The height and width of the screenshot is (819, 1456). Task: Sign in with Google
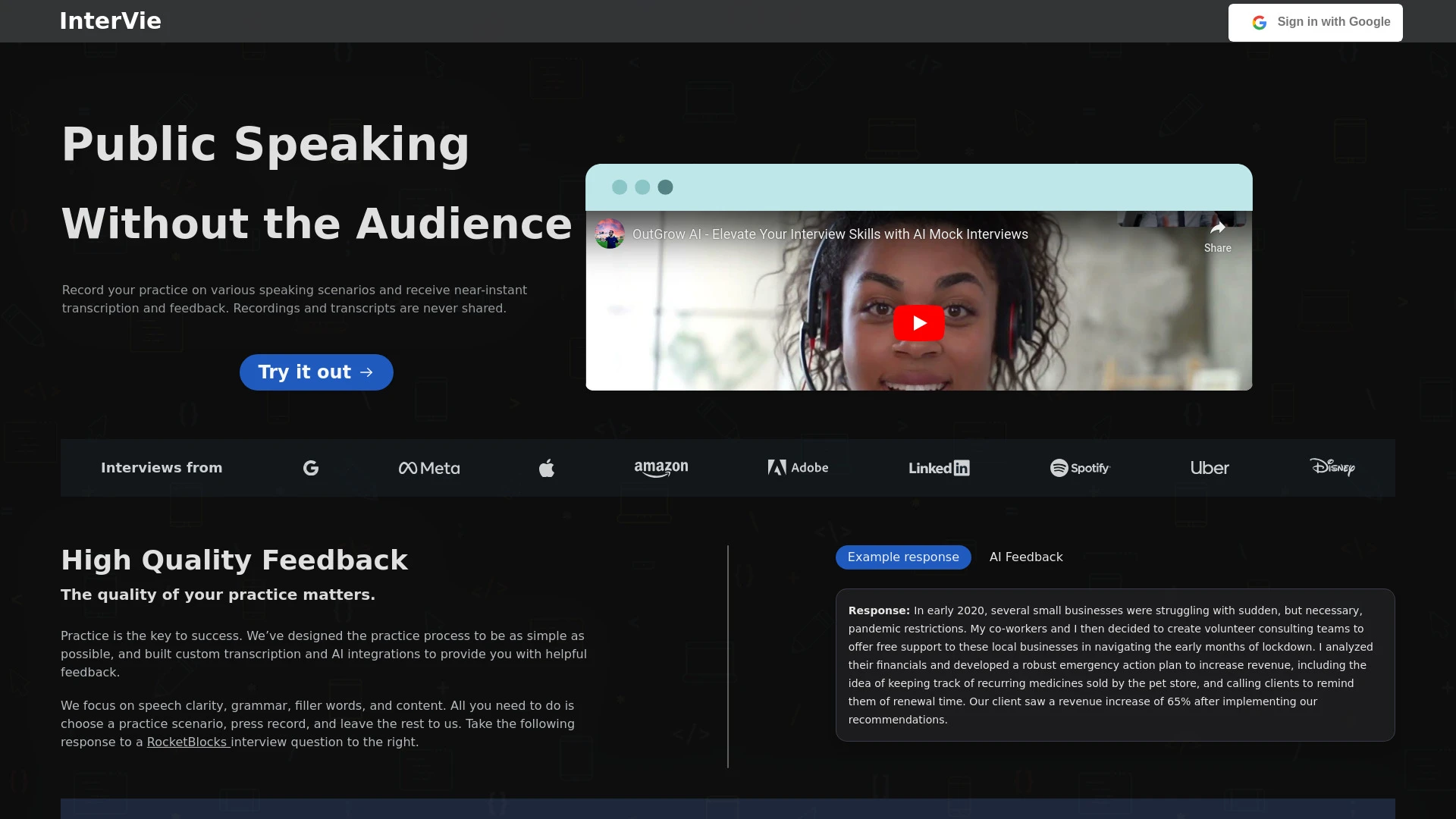point(1314,22)
